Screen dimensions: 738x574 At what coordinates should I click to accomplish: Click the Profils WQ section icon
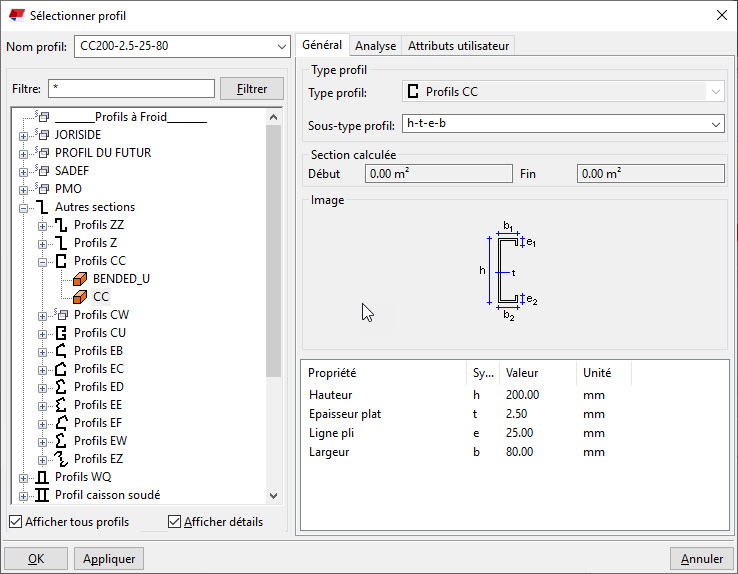pyautogui.click(x=42, y=477)
